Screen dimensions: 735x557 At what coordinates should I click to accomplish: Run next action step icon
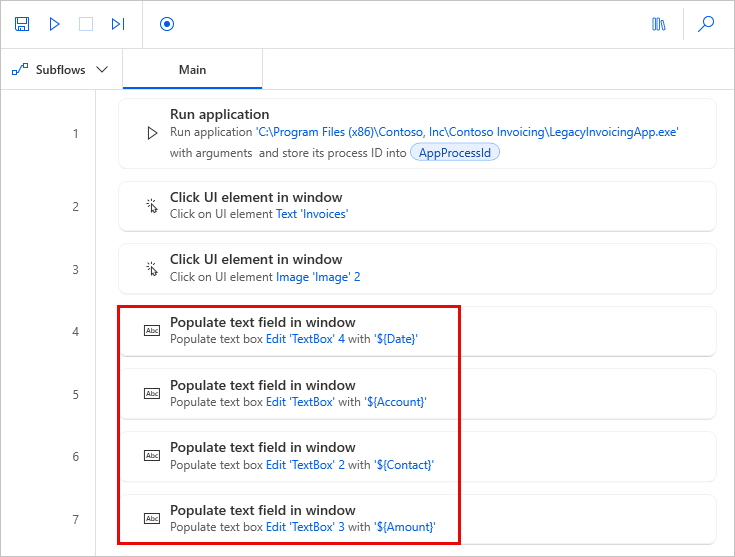(118, 24)
